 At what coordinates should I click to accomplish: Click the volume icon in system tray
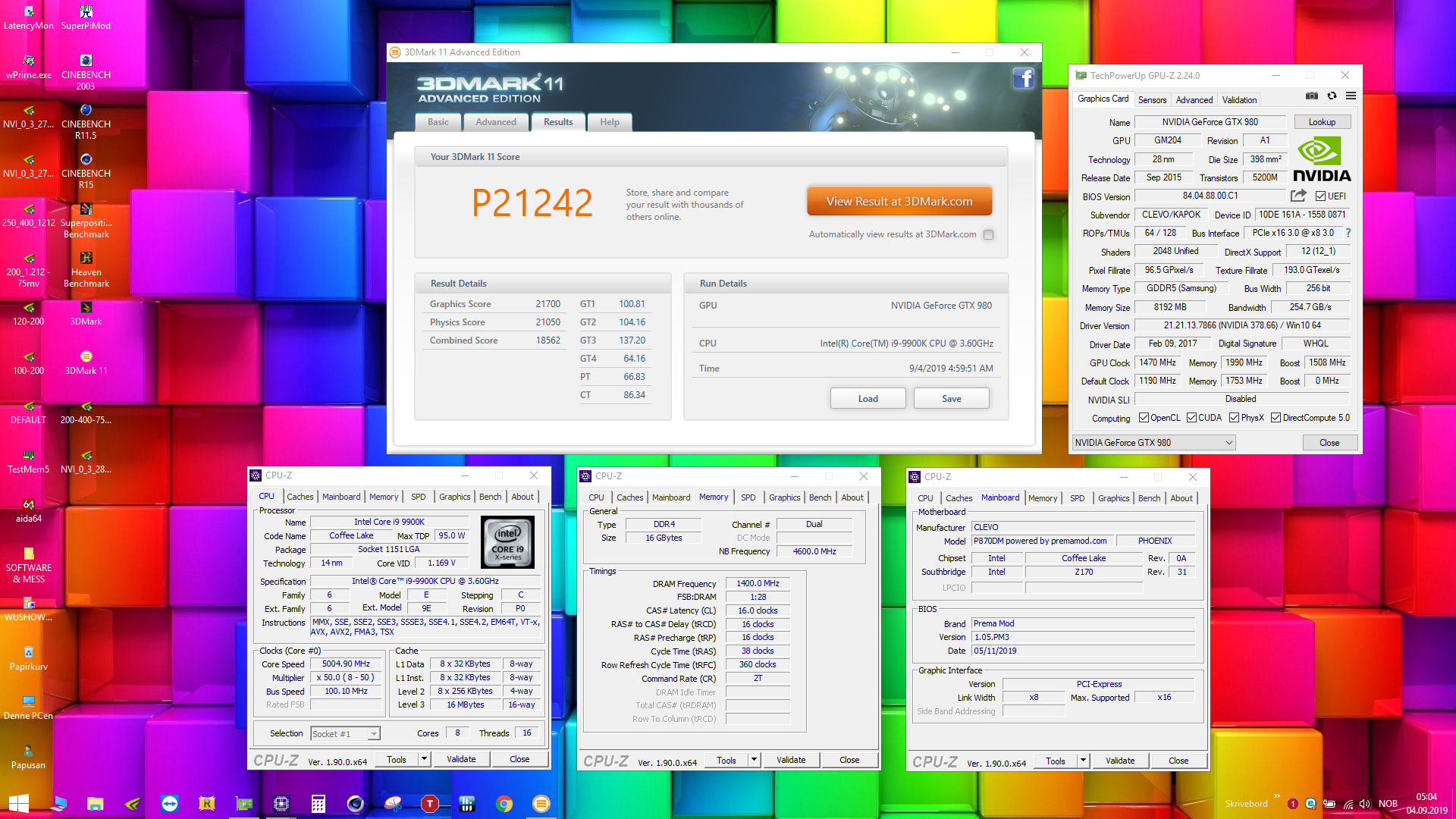click(x=1365, y=804)
